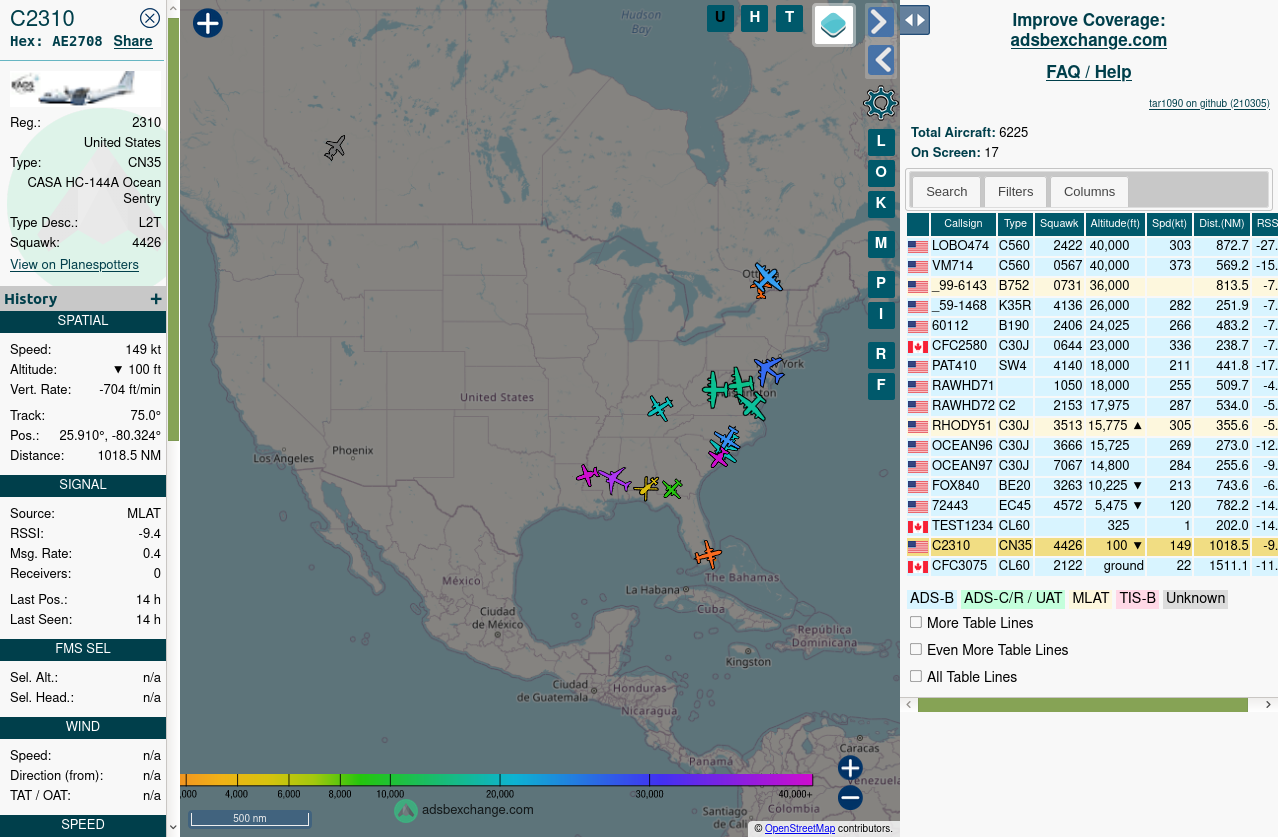Sort table by Altitude(ft) column
This screenshot has height=837, width=1278.
point(1115,224)
